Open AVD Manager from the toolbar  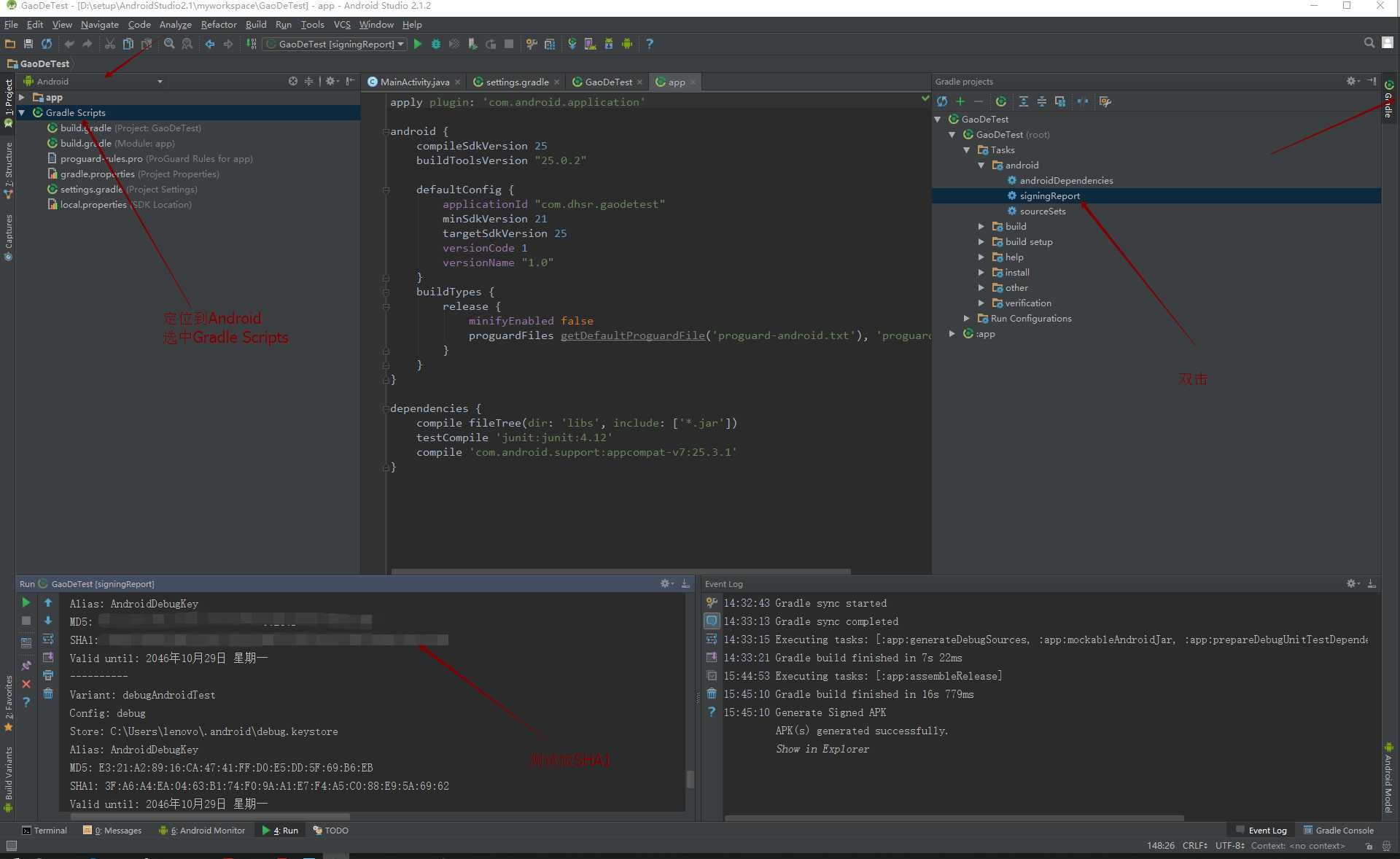(x=591, y=44)
